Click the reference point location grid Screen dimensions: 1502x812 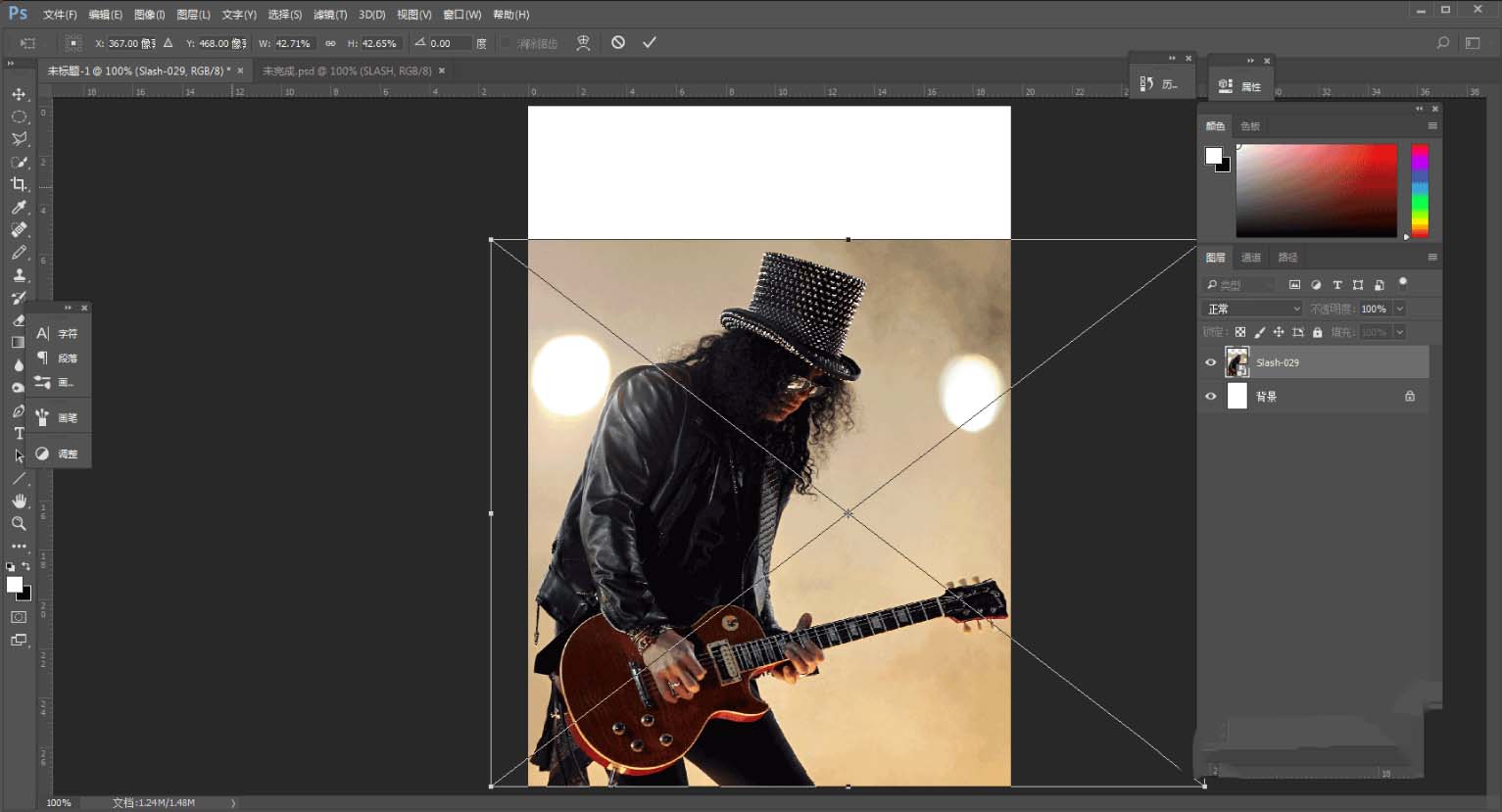point(73,43)
